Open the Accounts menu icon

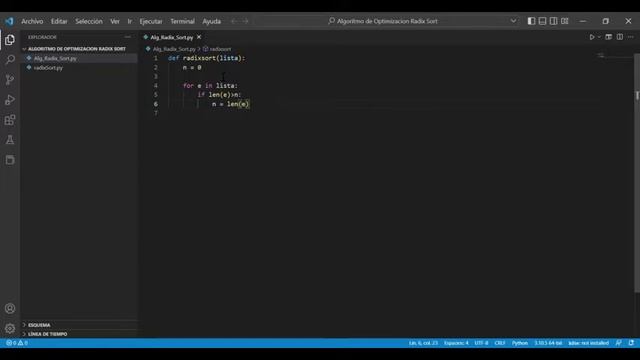10,309
